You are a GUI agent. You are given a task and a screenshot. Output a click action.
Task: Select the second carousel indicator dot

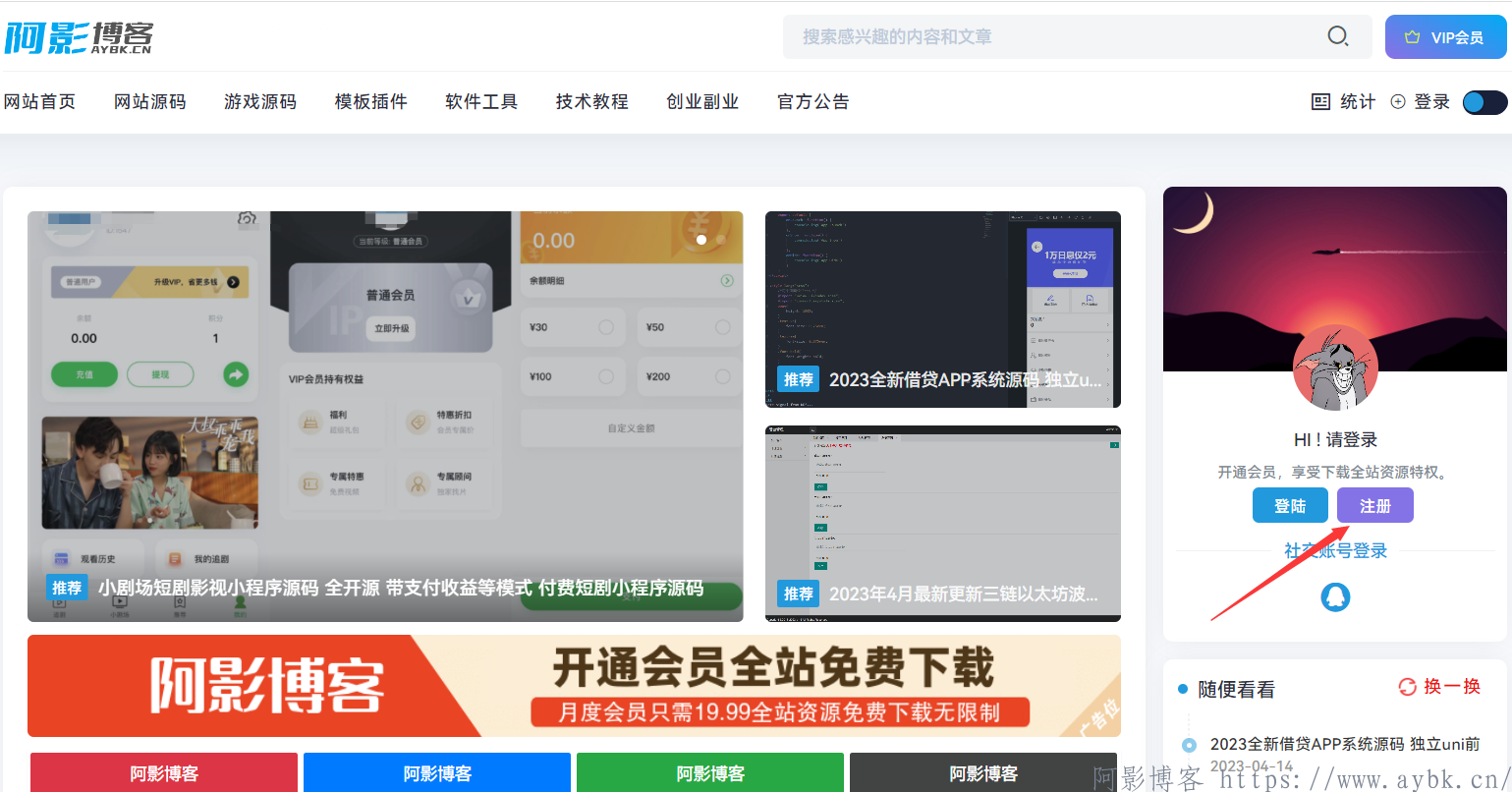(x=721, y=239)
